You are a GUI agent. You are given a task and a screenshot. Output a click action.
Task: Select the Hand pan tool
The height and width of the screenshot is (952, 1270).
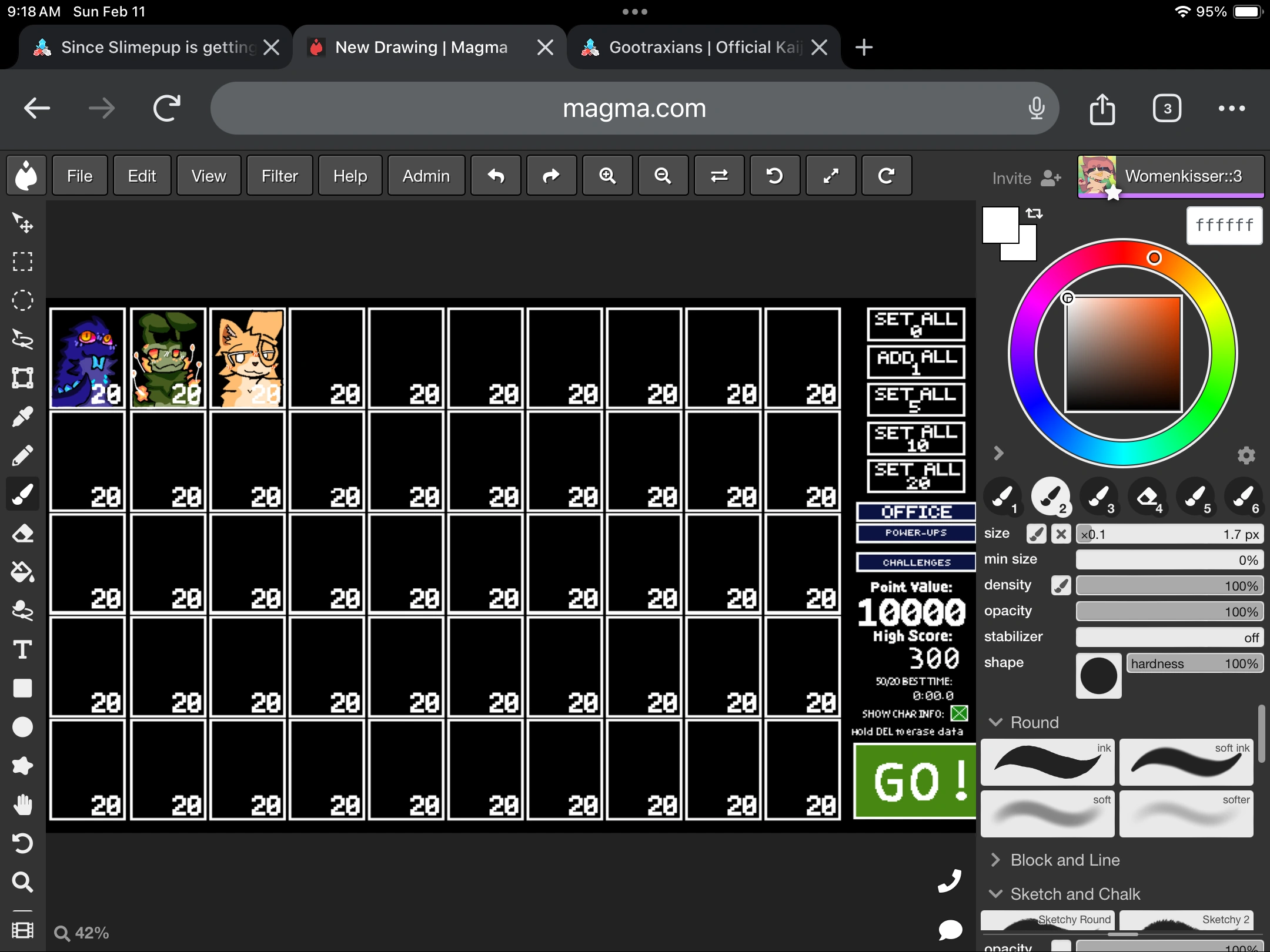[x=22, y=804]
